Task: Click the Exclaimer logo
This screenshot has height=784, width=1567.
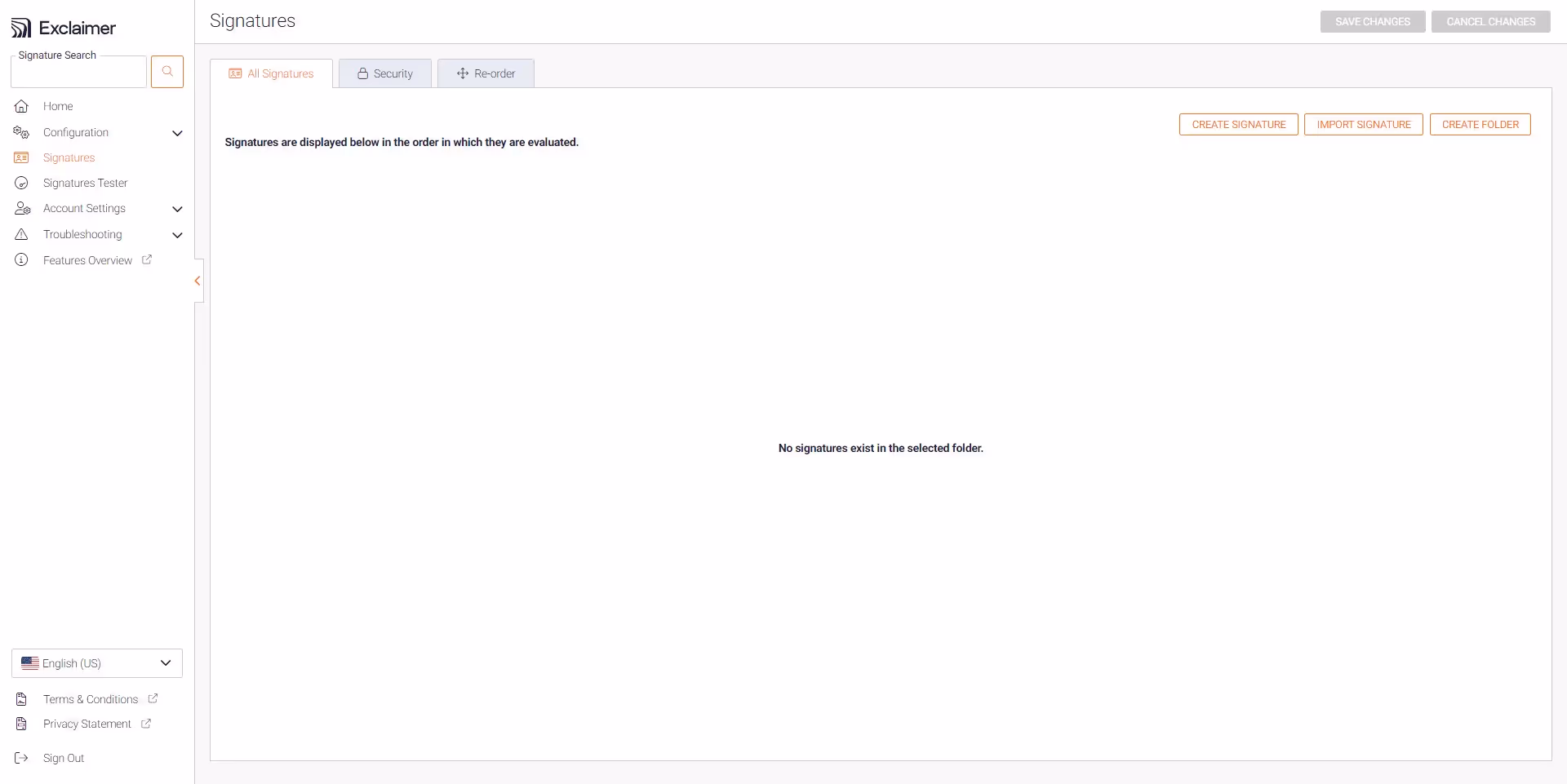Action: tap(64, 28)
